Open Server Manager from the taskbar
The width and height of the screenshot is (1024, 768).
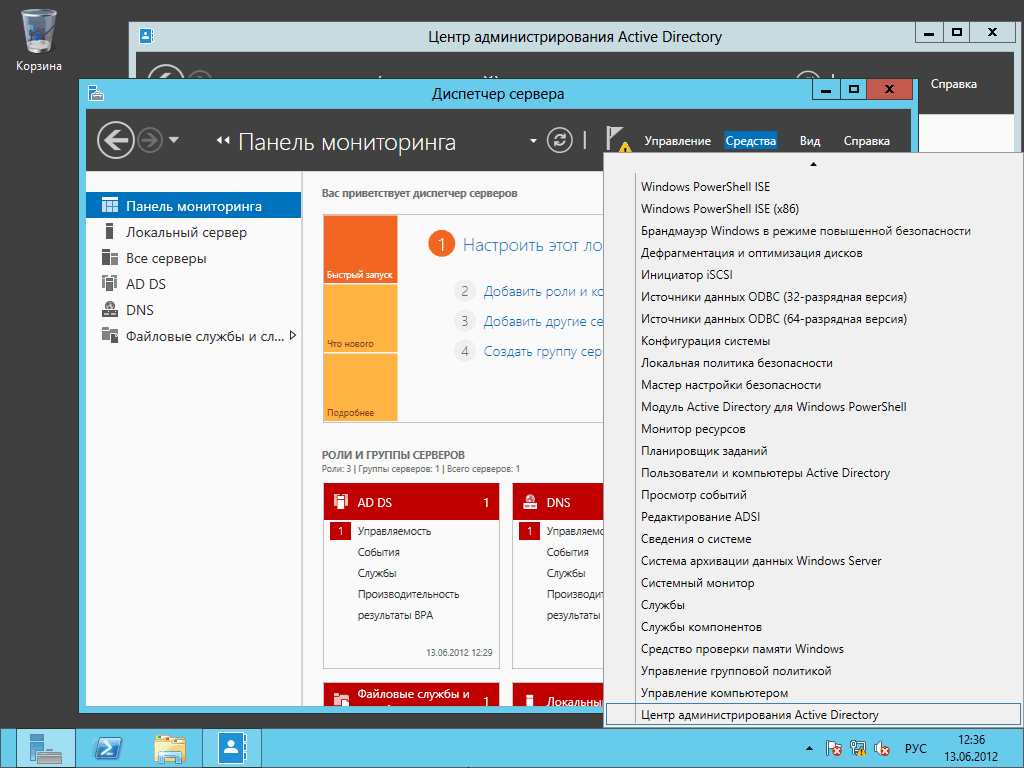[46, 748]
